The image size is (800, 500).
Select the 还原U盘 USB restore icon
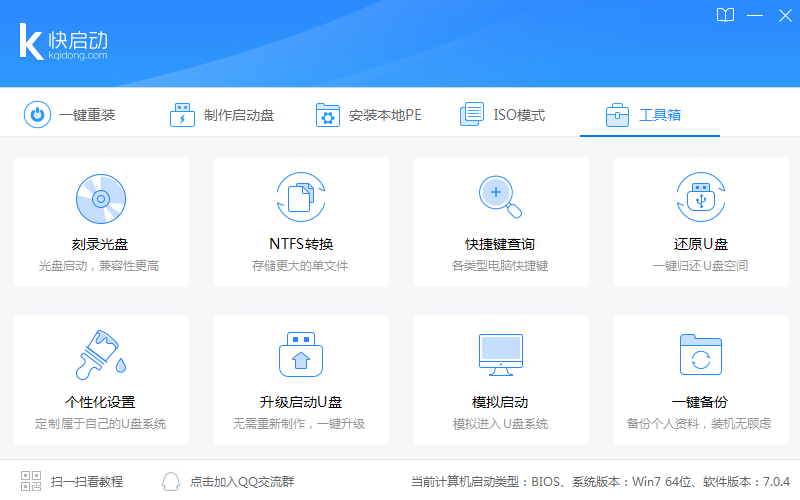coord(701,197)
